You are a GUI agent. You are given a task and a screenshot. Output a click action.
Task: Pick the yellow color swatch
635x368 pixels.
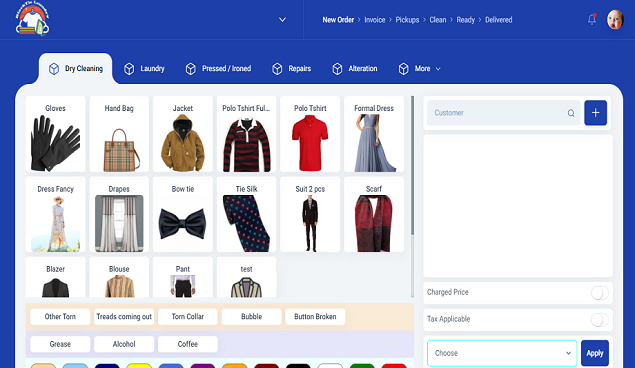pos(139,366)
